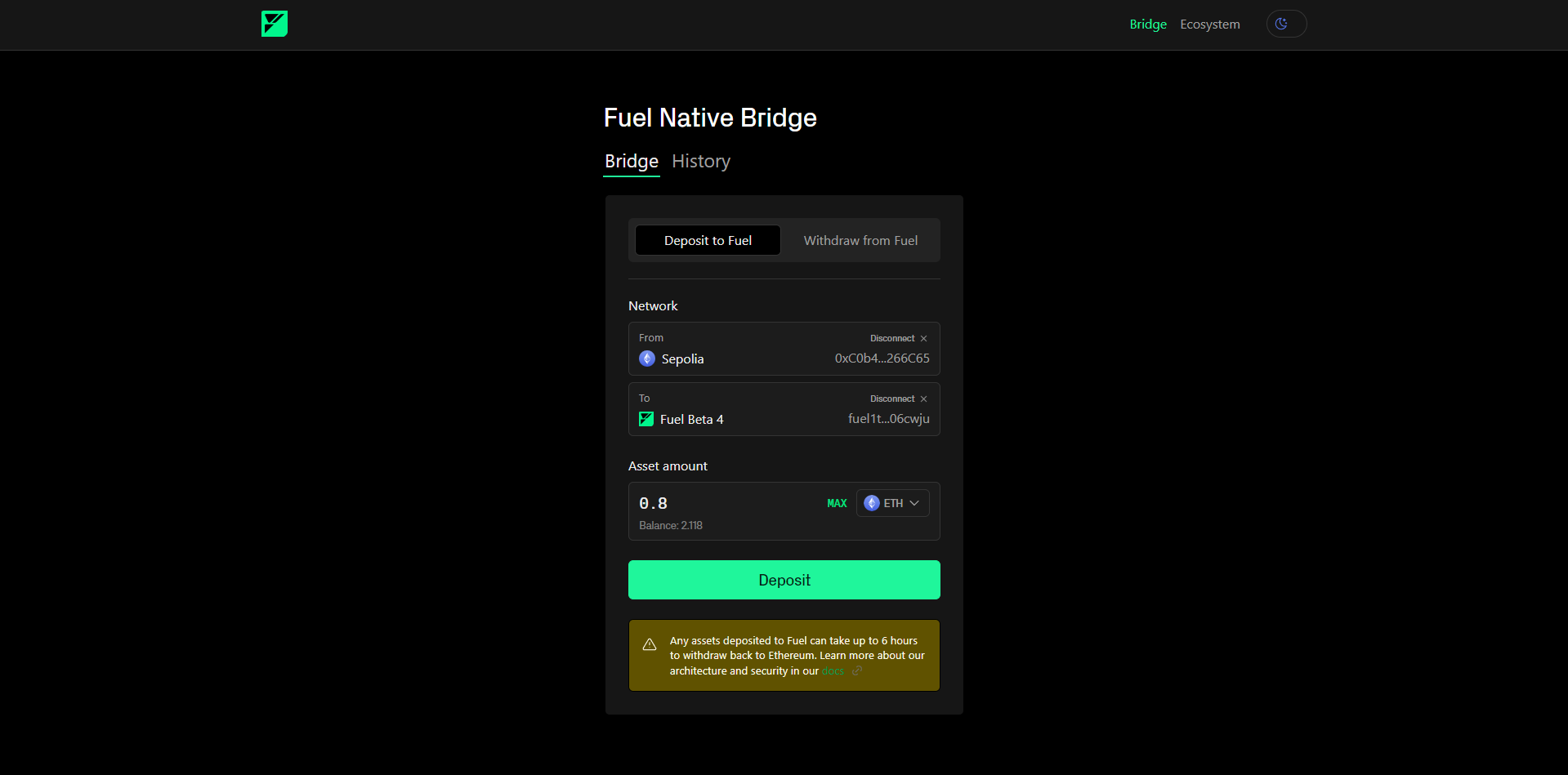Open the docs link in warning
The width and height of the screenshot is (1568, 775).
tap(833, 671)
